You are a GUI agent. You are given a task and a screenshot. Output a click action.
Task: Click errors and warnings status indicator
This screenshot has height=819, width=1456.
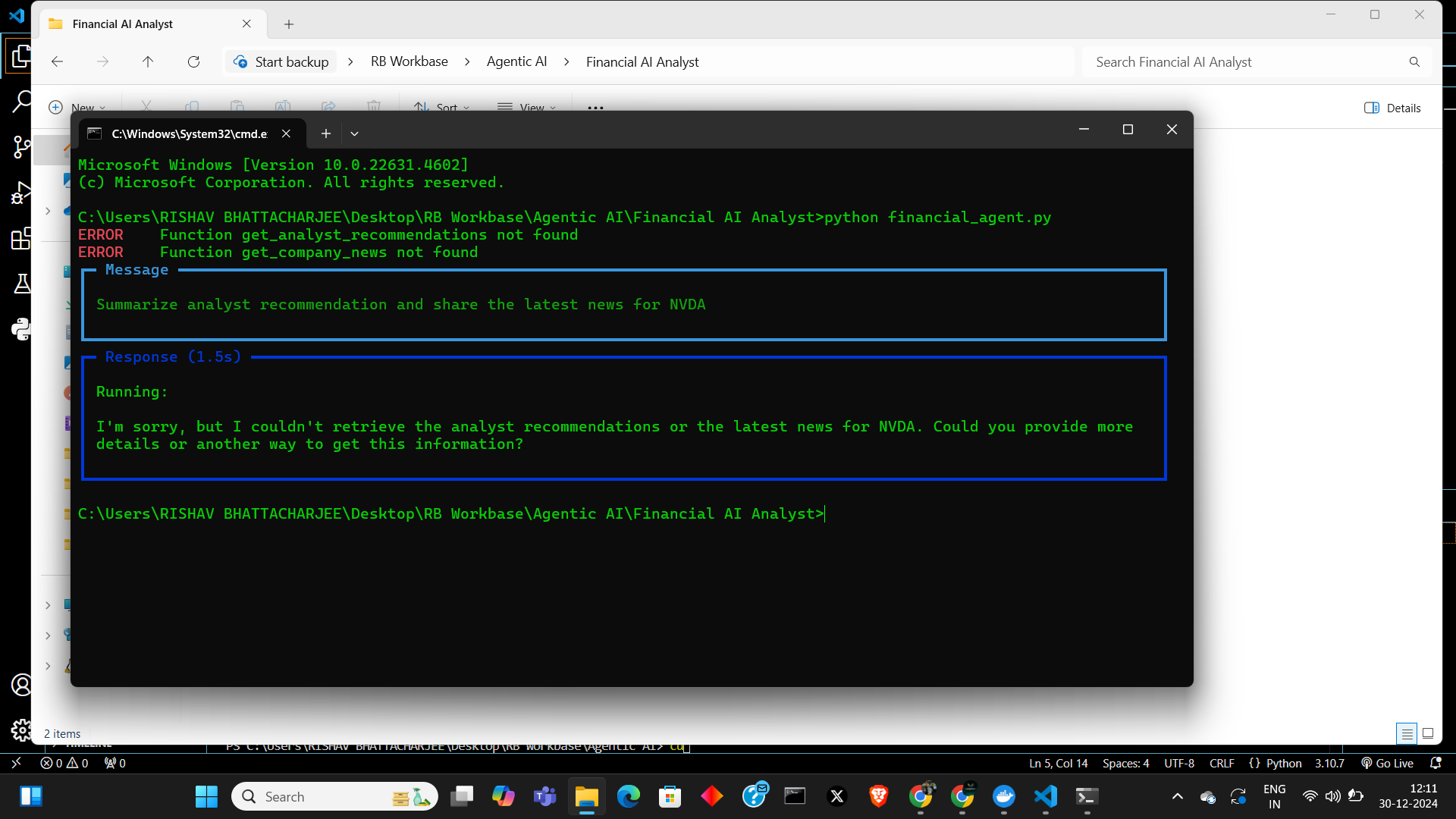coord(64,764)
